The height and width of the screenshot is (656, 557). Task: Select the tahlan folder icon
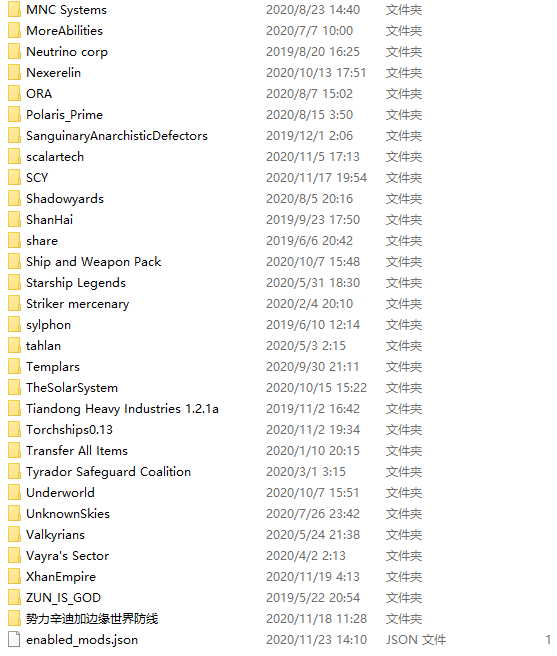14,345
